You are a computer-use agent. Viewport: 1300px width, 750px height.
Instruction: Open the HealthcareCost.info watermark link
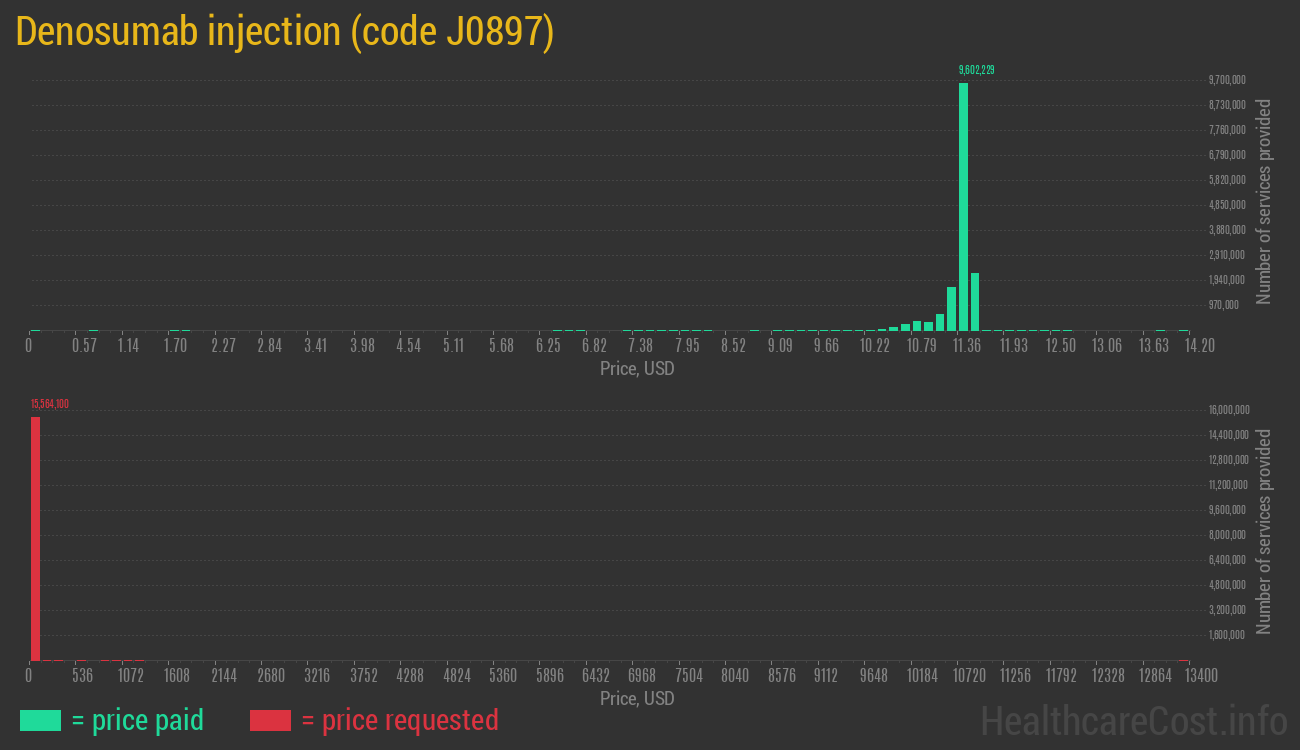(x=1132, y=720)
